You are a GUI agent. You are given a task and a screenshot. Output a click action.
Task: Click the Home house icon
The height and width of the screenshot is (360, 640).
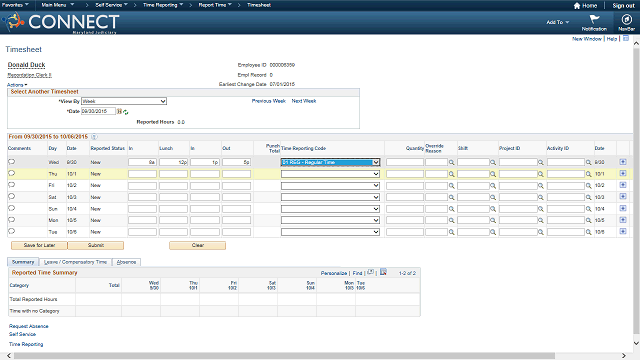pyautogui.click(x=577, y=6)
